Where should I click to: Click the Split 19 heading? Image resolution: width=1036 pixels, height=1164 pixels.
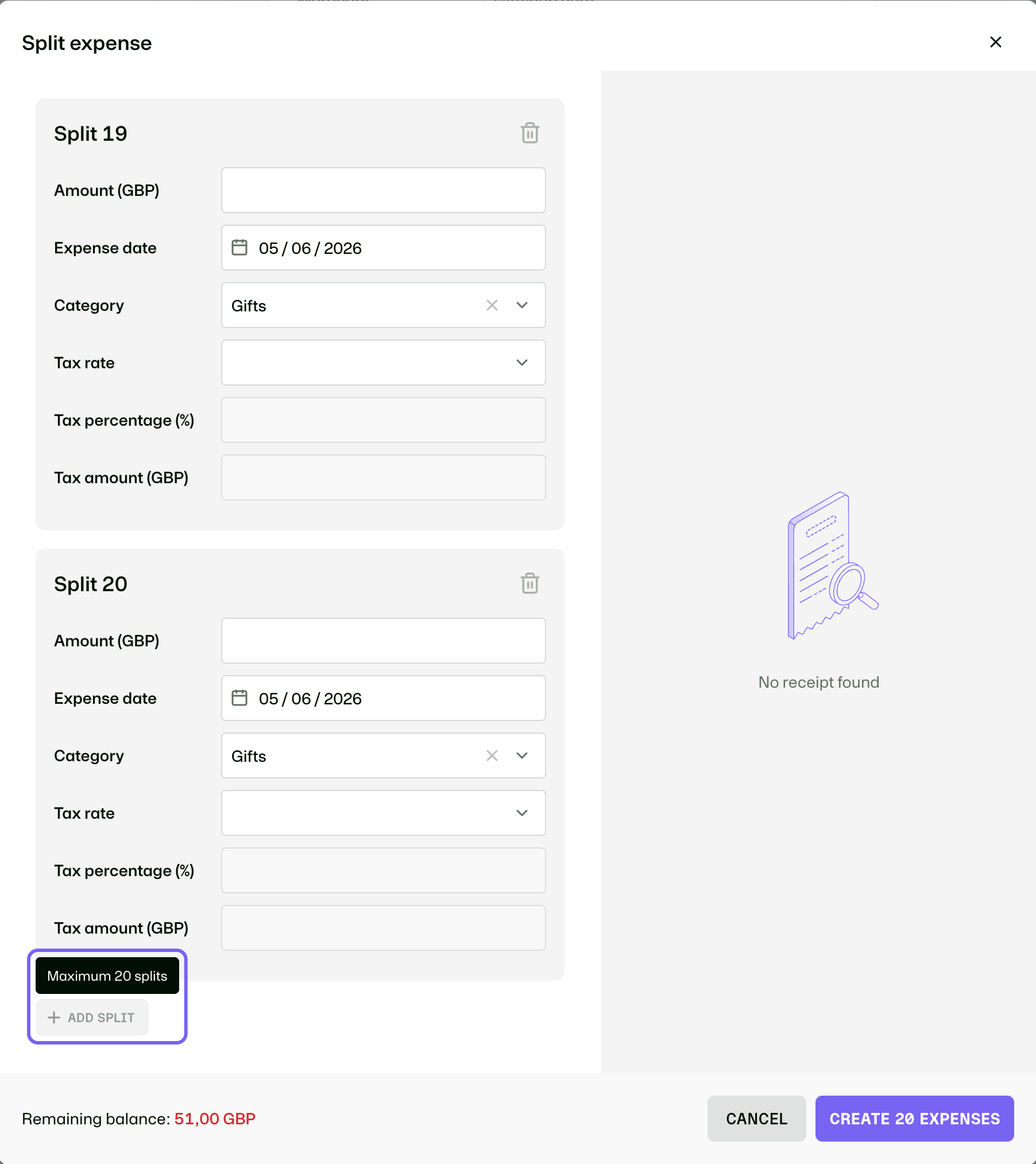[91, 133]
